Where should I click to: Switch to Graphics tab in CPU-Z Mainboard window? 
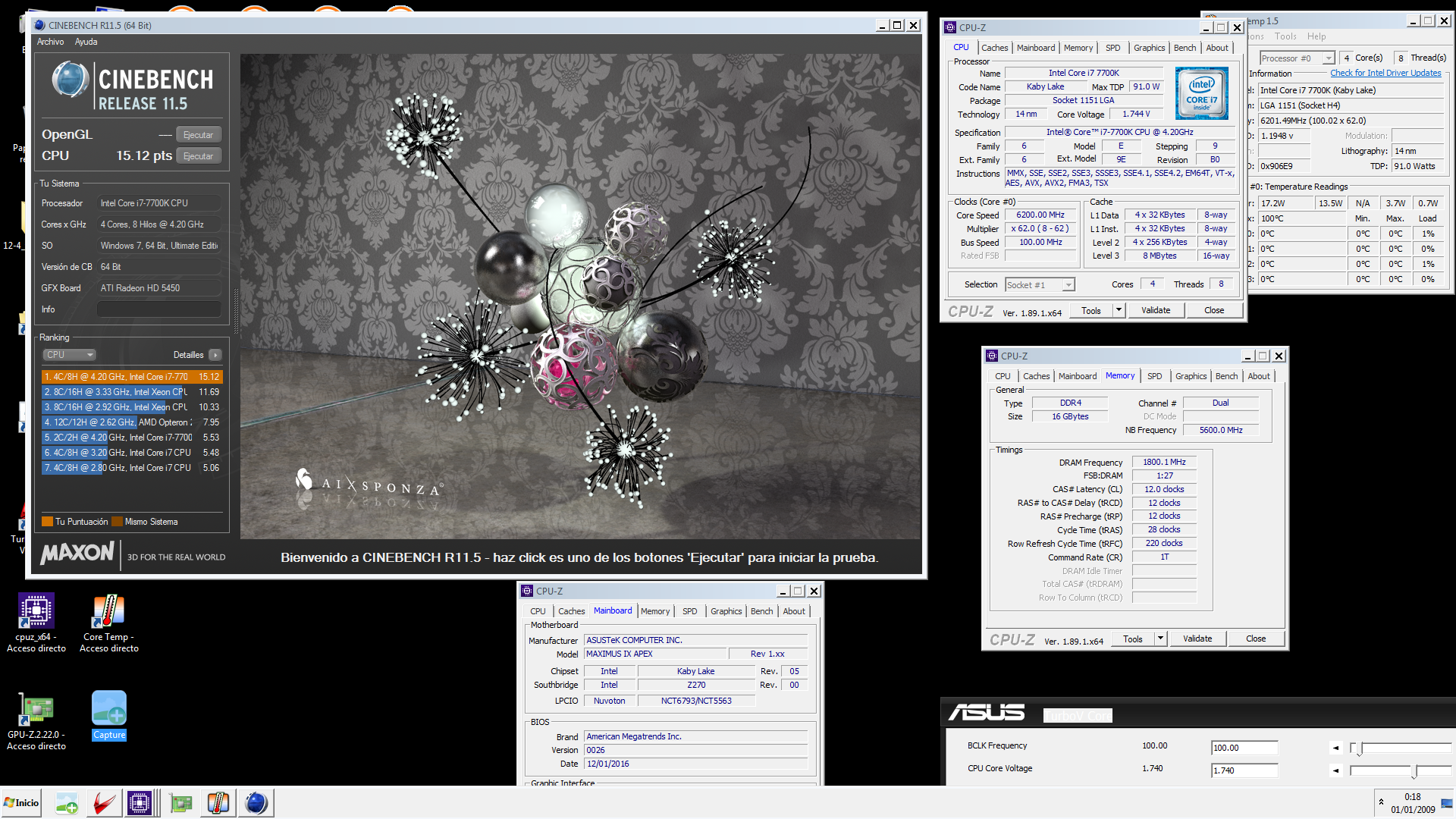point(726,611)
